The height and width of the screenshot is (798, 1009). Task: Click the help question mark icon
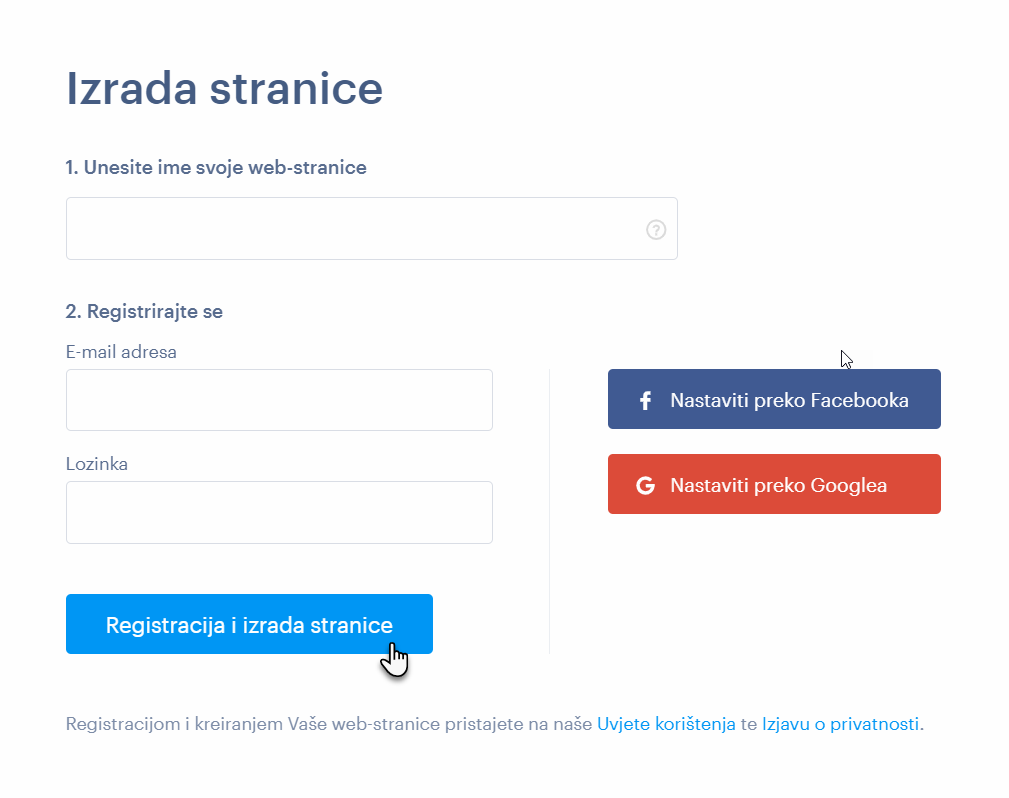point(656,230)
